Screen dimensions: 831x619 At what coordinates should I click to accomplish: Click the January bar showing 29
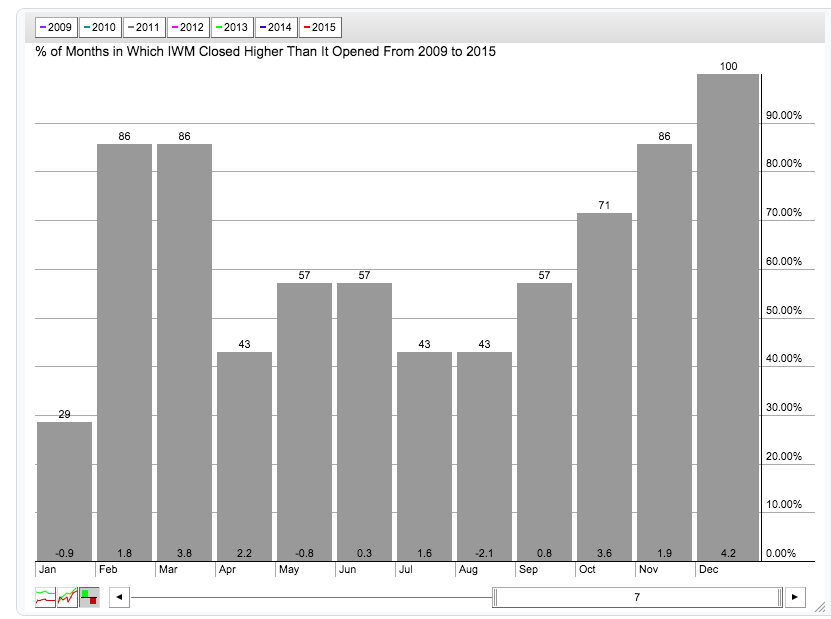point(64,491)
